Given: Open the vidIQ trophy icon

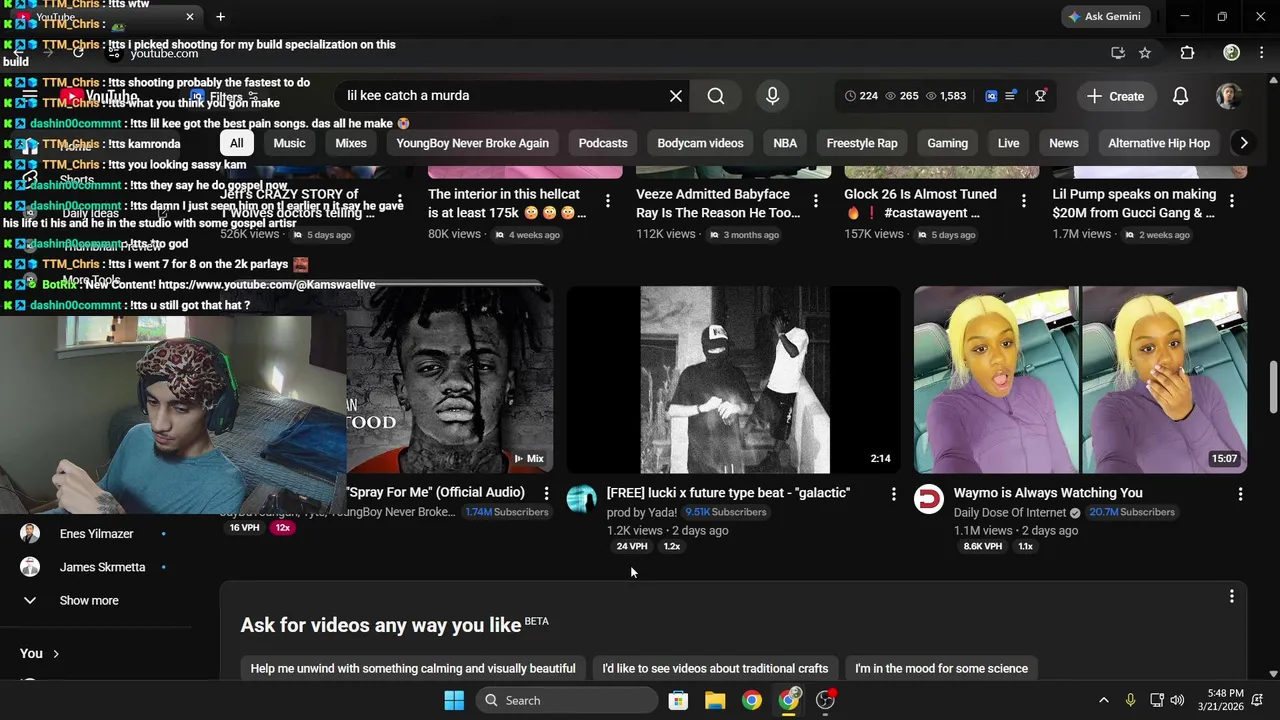Looking at the screenshot, I should 1041,96.
